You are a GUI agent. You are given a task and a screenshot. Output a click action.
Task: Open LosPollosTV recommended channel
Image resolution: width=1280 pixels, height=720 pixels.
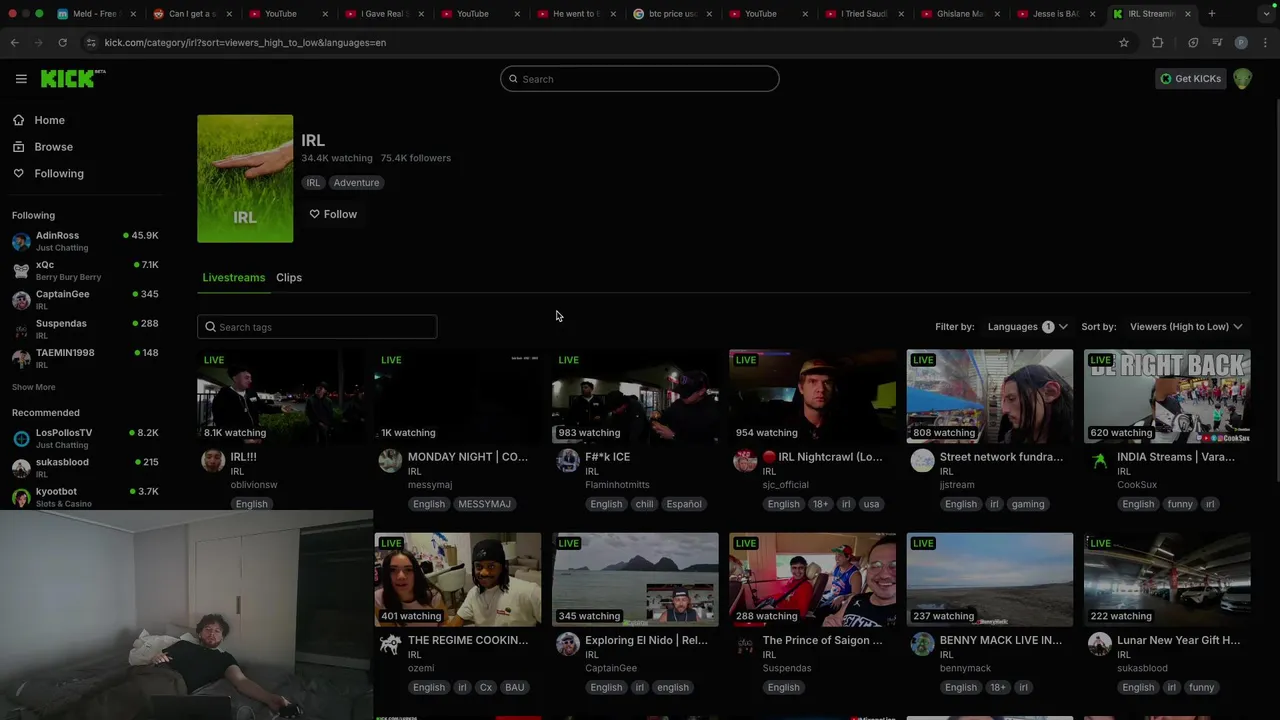(x=85, y=438)
